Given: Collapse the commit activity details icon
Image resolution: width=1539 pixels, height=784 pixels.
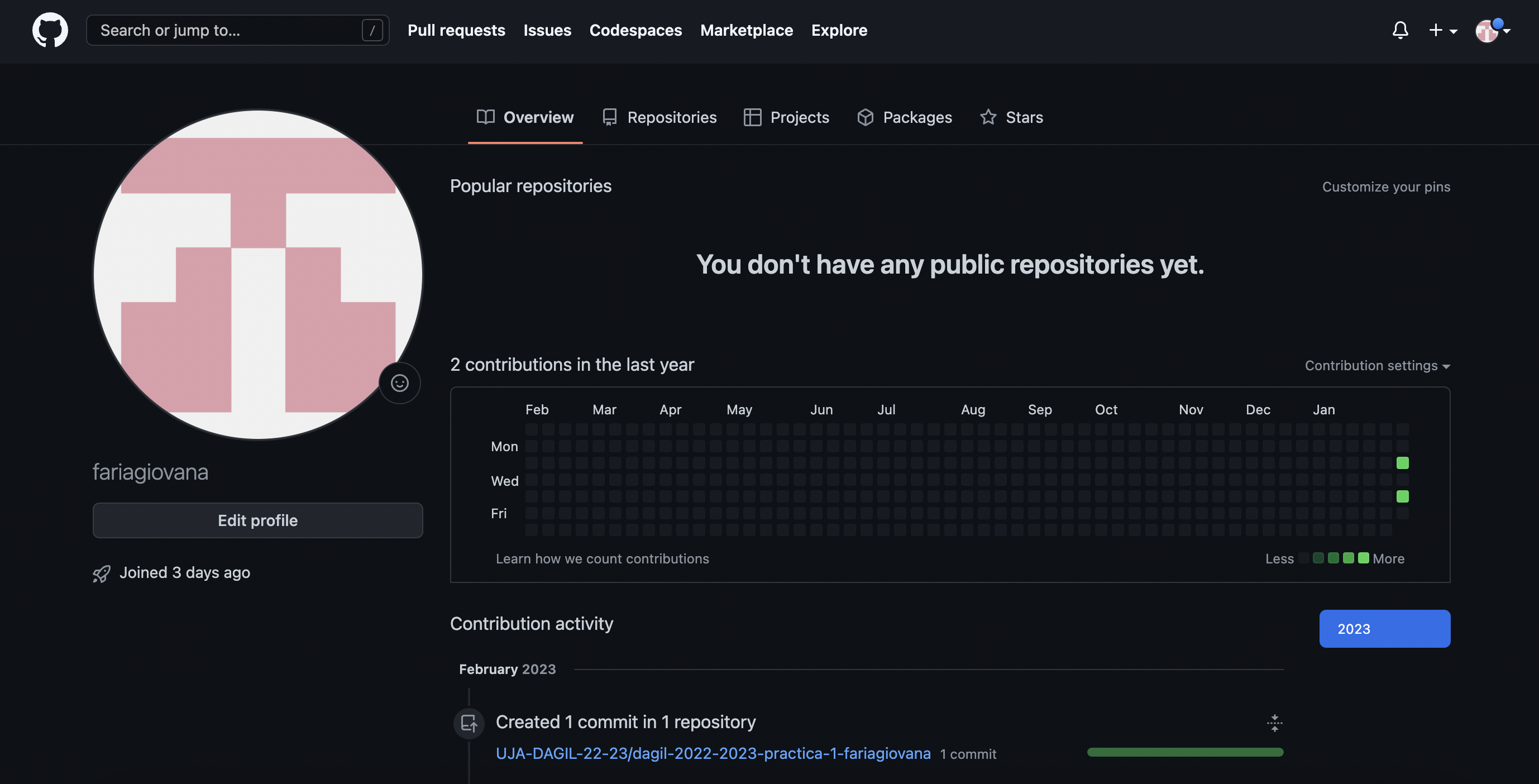Looking at the screenshot, I should [x=1274, y=723].
